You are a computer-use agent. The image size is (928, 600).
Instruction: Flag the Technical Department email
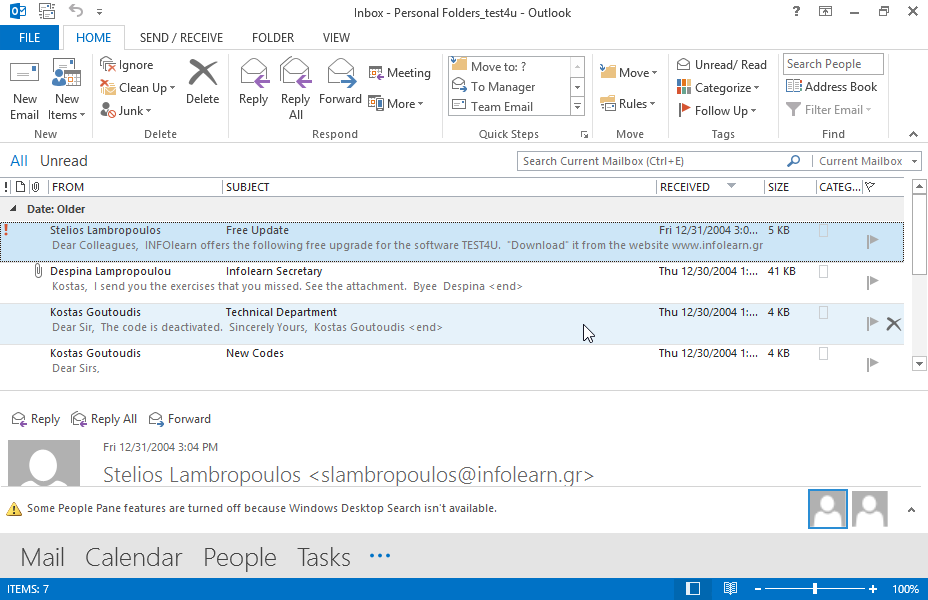click(x=872, y=323)
